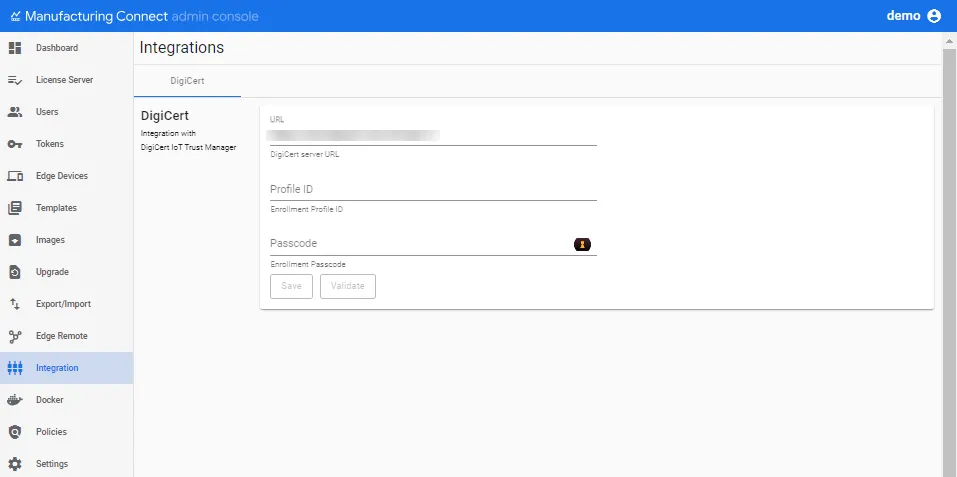Click the Integration sidebar icon
Viewport: 957px width, 477px height.
[15, 368]
